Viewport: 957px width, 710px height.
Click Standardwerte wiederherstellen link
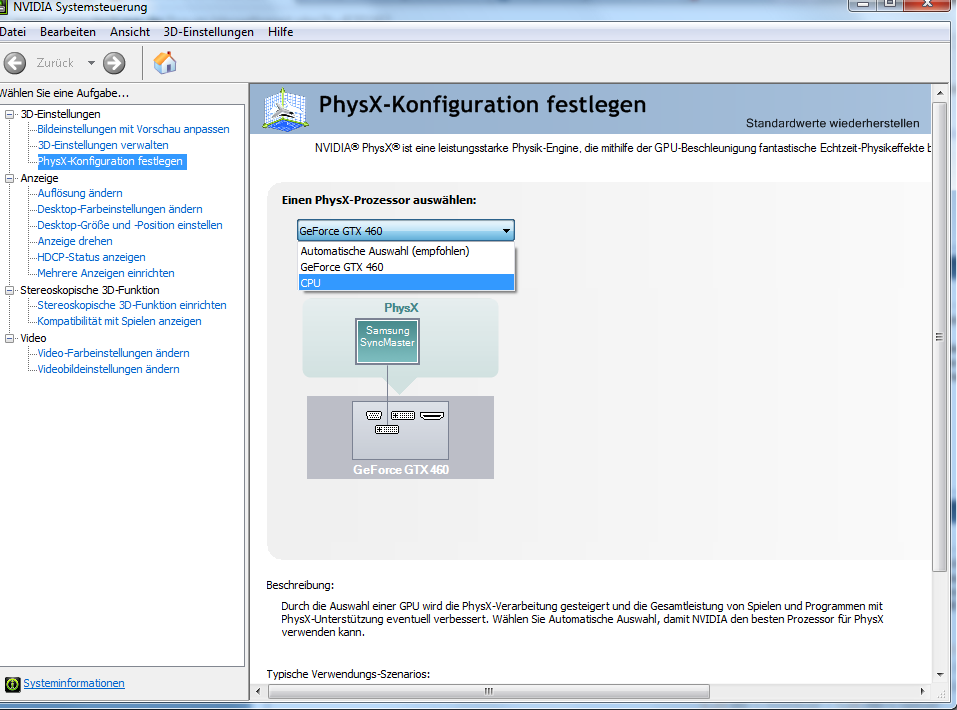coord(832,123)
